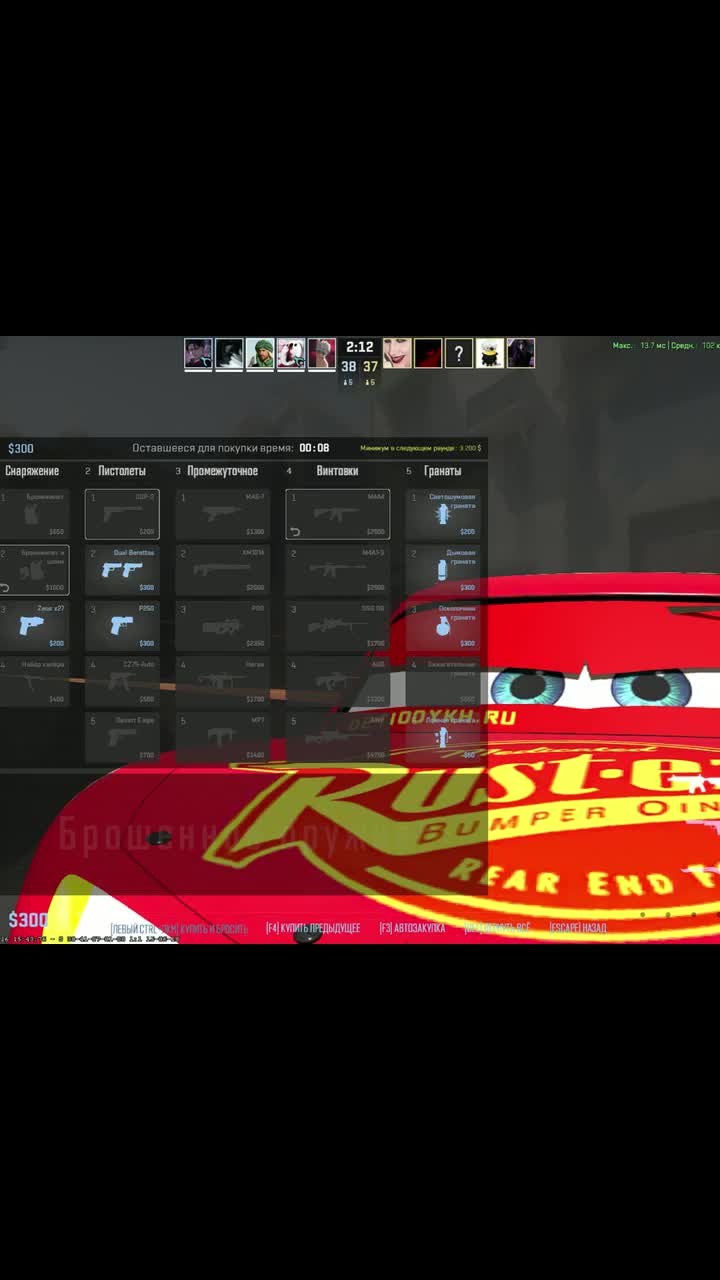Open the Промежуточное category
720x1280 pixels.
tap(222, 471)
